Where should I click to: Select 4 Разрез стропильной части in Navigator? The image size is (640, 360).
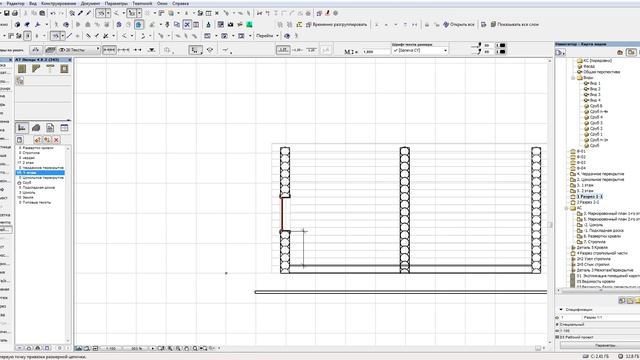(599, 253)
